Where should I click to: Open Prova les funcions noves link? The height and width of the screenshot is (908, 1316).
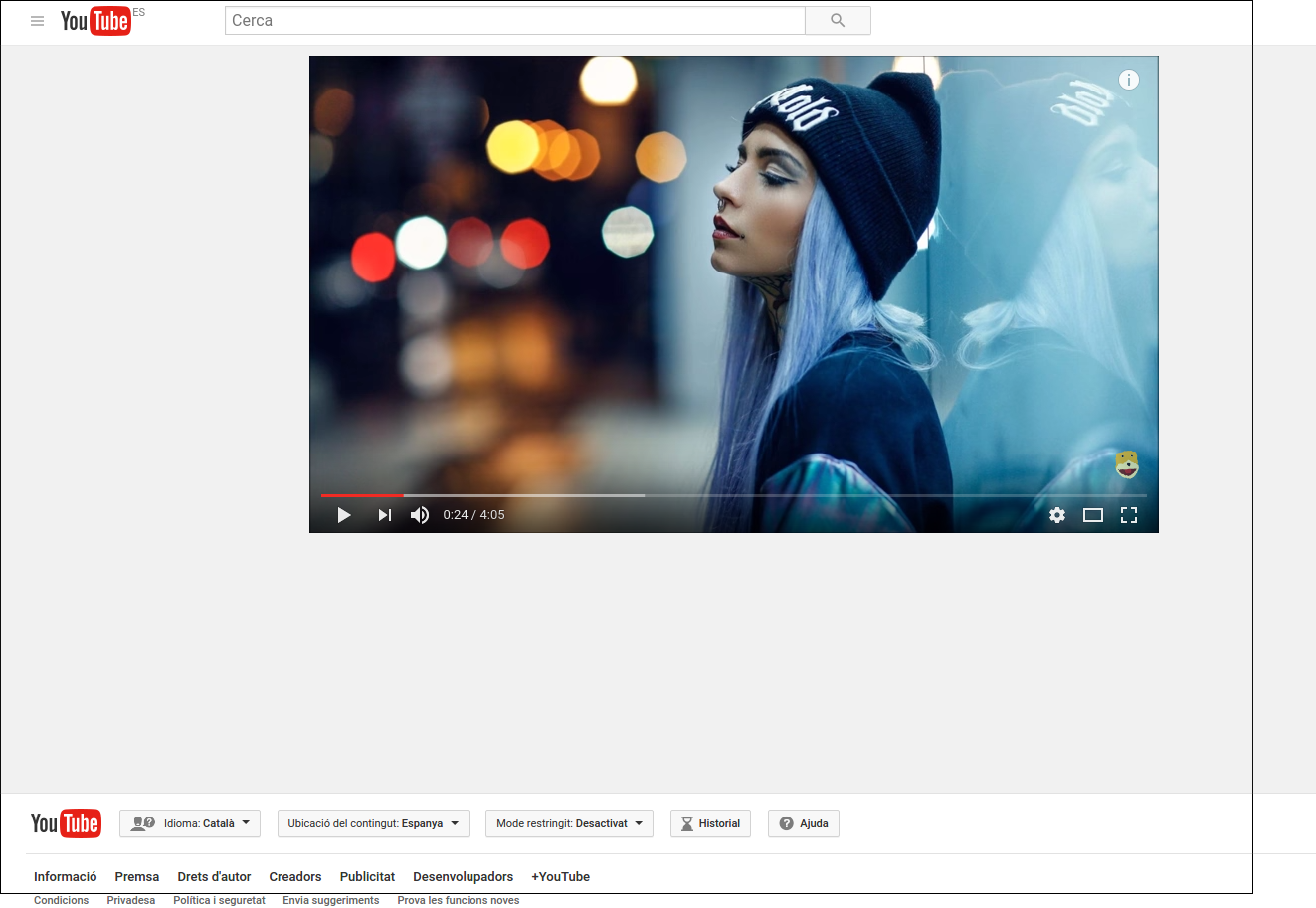point(459,900)
